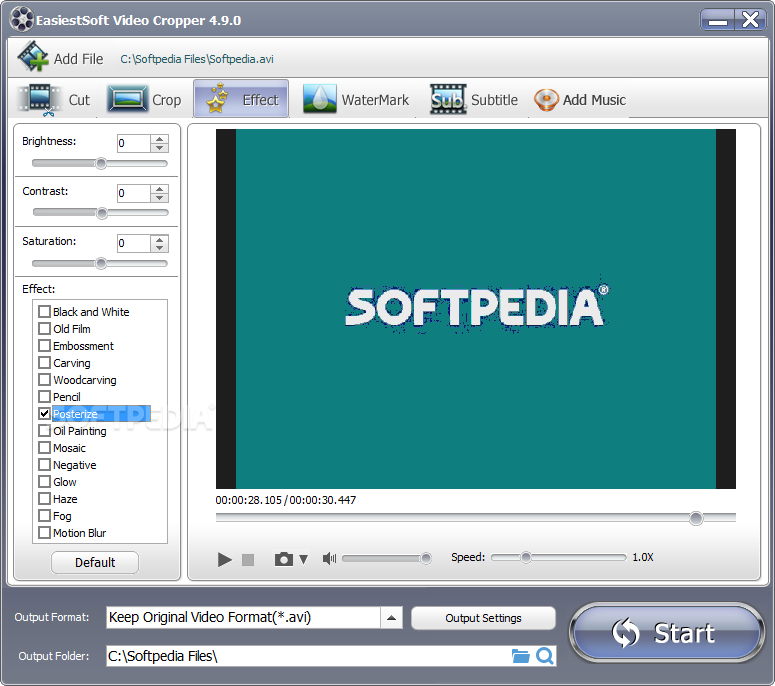Decrease Contrast with the down arrow
Image resolution: width=775 pixels, height=686 pixels.
click(159, 198)
